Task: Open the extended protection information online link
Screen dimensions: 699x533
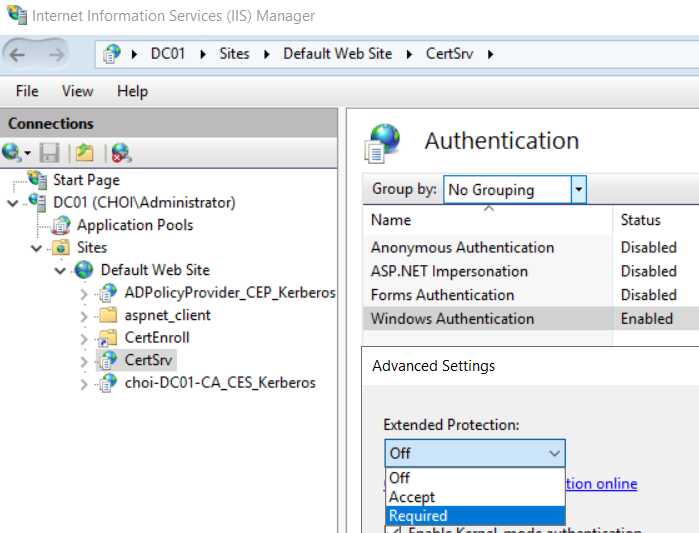Action: click(601, 484)
